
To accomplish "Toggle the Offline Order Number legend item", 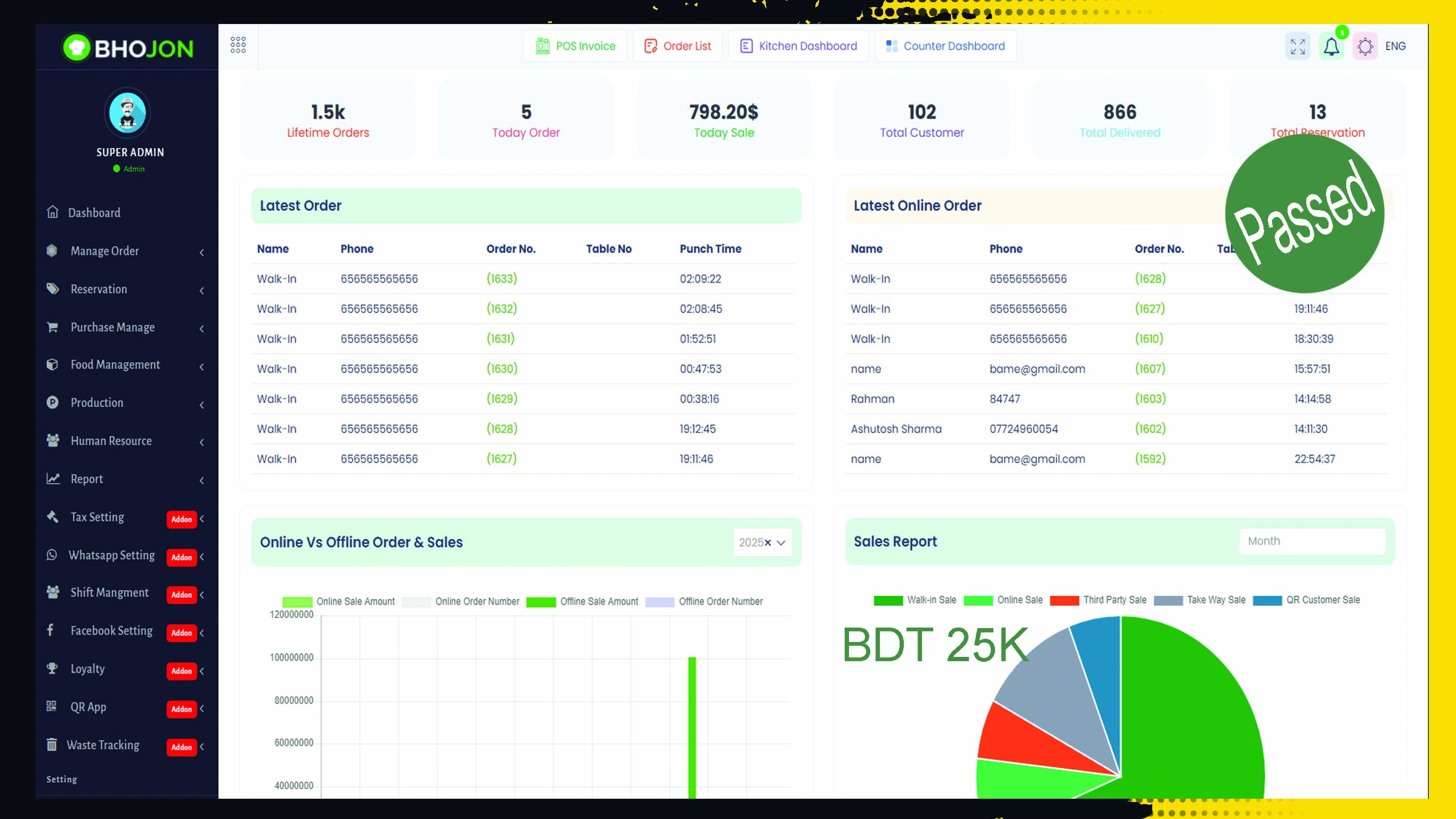I will [x=703, y=601].
